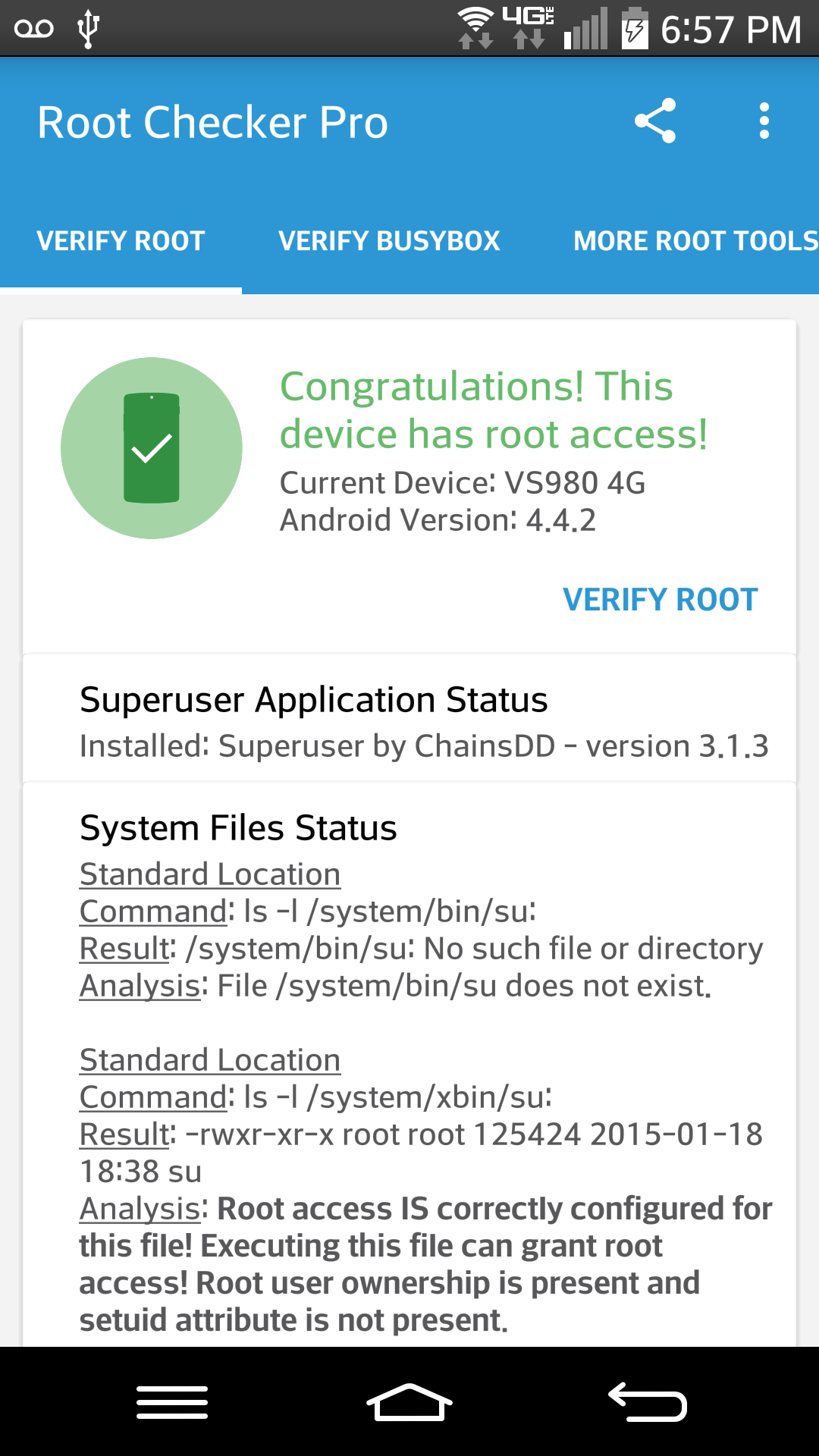This screenshot has height=1456, width=819.
Task: Select the Verify Root tab
Action: tap(121, 241)
